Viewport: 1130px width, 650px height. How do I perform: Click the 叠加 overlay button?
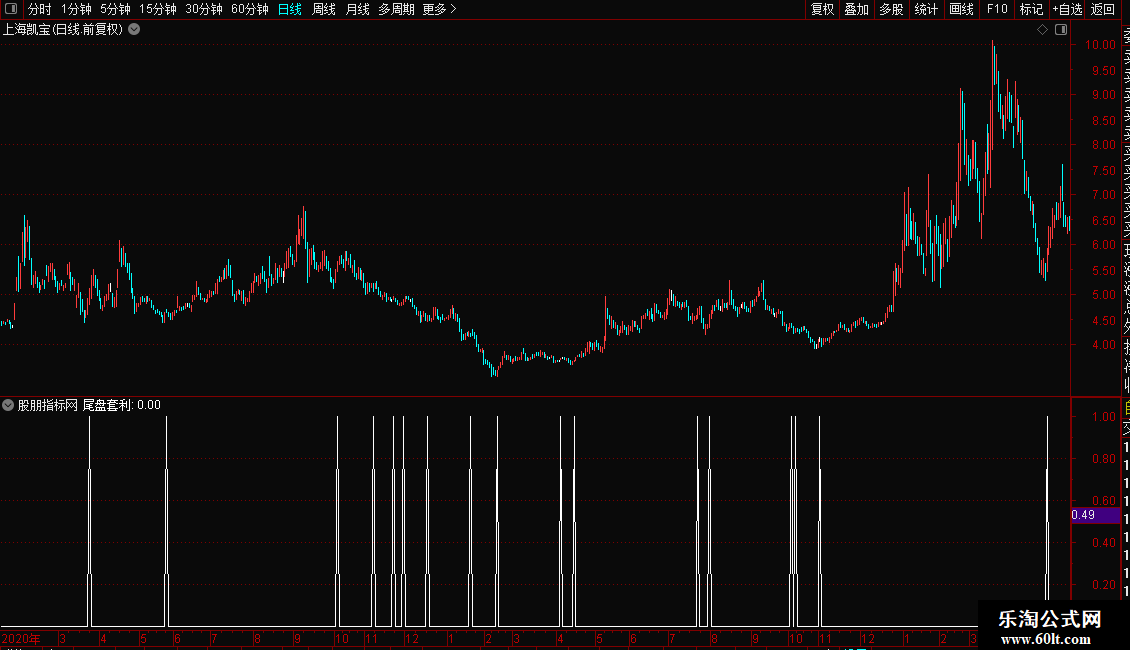[x=857, y=9]
